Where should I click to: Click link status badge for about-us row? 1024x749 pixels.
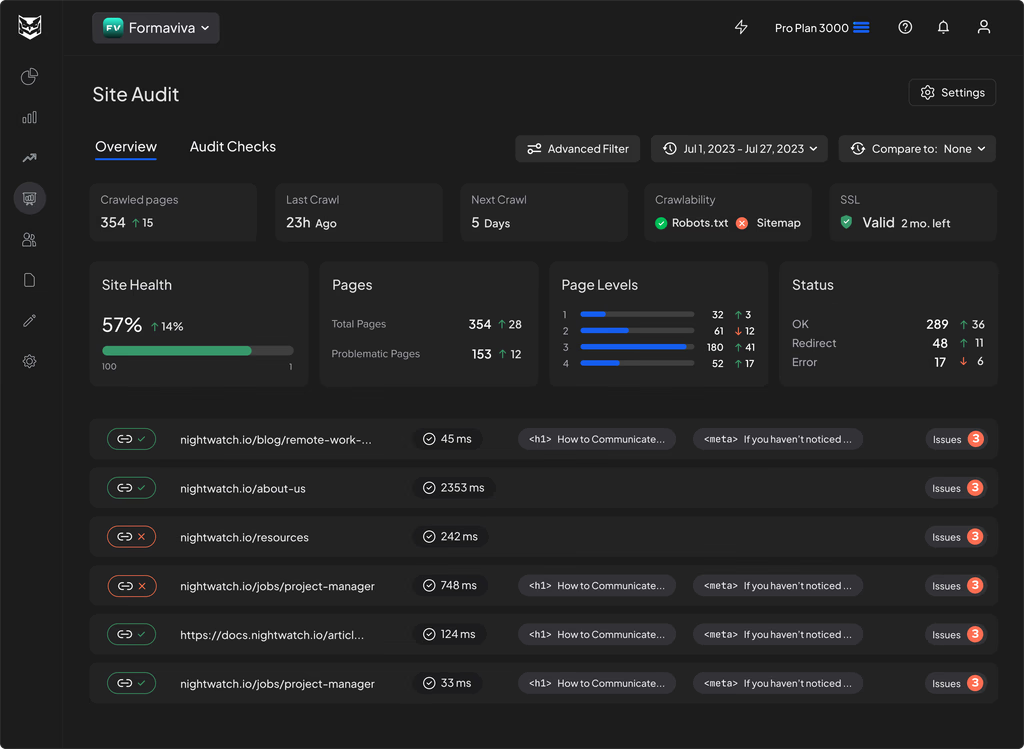pos(131,488)
